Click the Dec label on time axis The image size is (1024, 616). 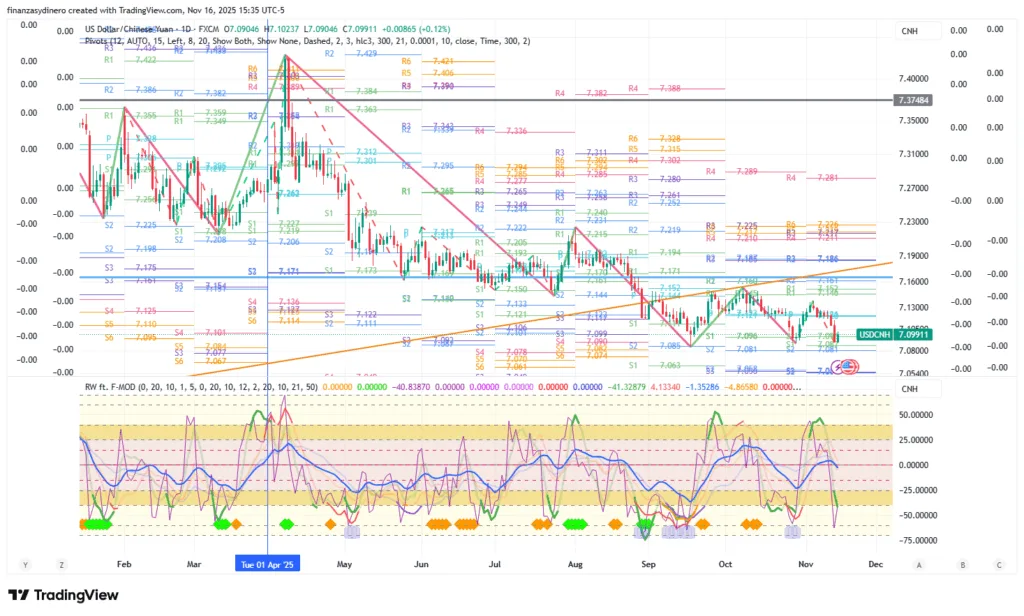[x=875, y=564]
